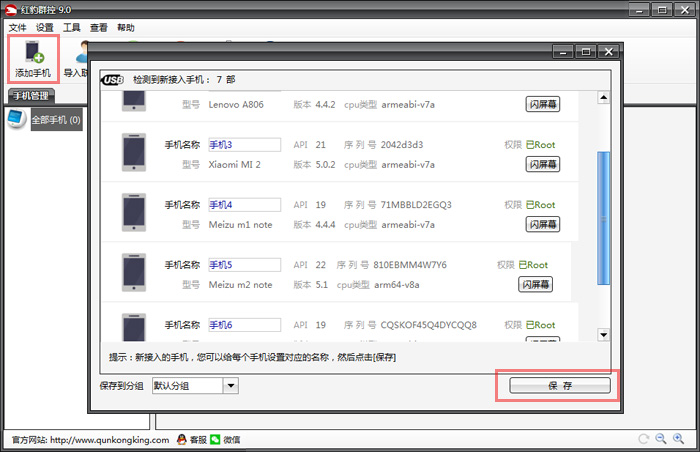Click the phone thumbnail for Lenovo A806
700x452 pixels.
(x=134, y=101)
